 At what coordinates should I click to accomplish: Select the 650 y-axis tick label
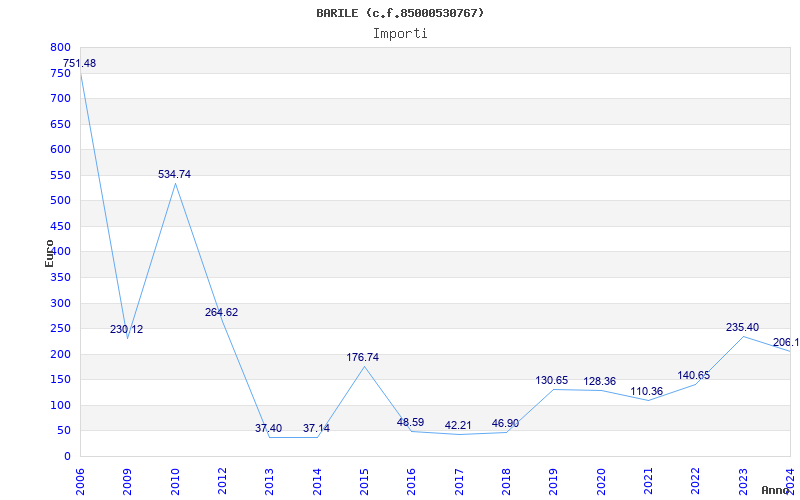click(60, 124)
